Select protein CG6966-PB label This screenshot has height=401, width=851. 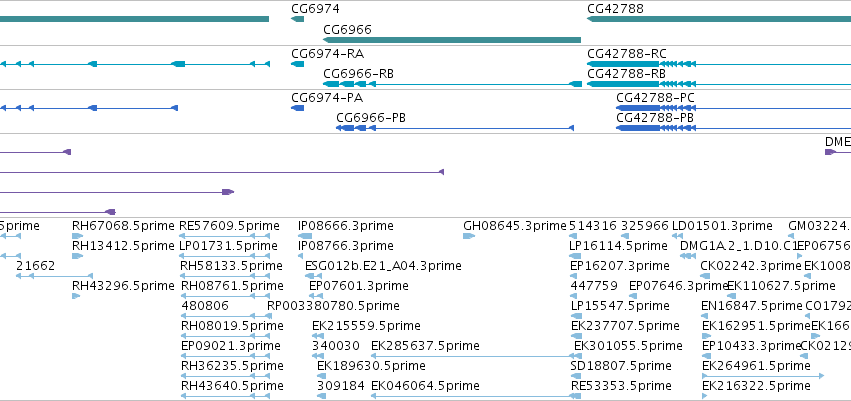(371, 118)
